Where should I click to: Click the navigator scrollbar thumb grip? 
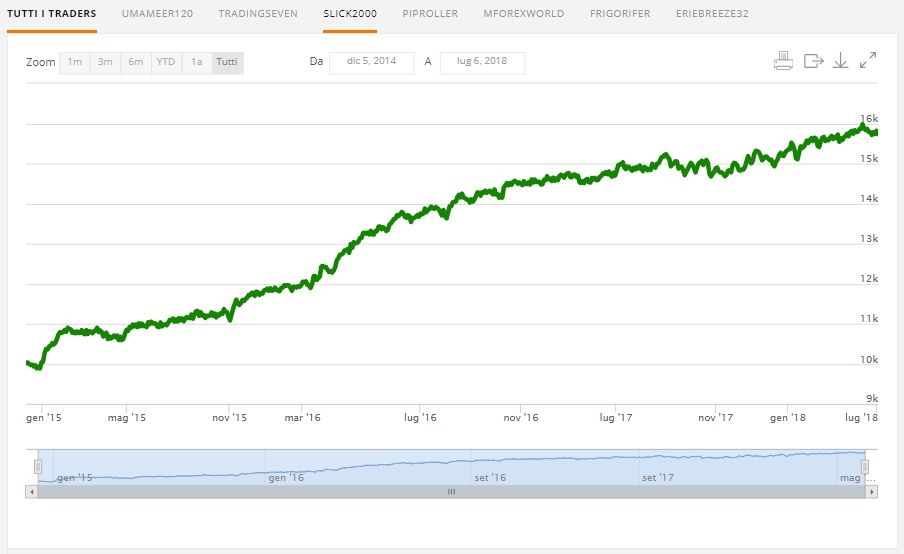pyautogui.click(x=451, y=492)
